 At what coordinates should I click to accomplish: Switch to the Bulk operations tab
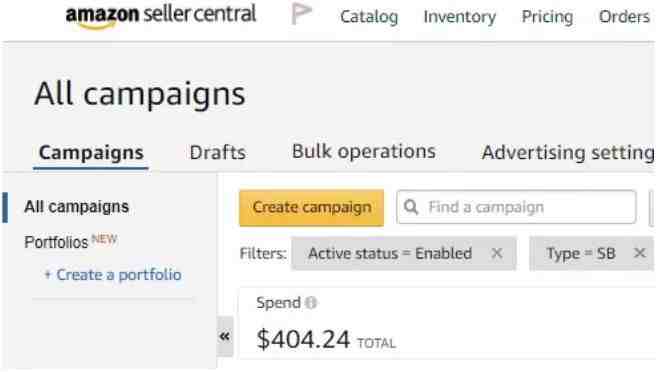(x=364, y=151)
